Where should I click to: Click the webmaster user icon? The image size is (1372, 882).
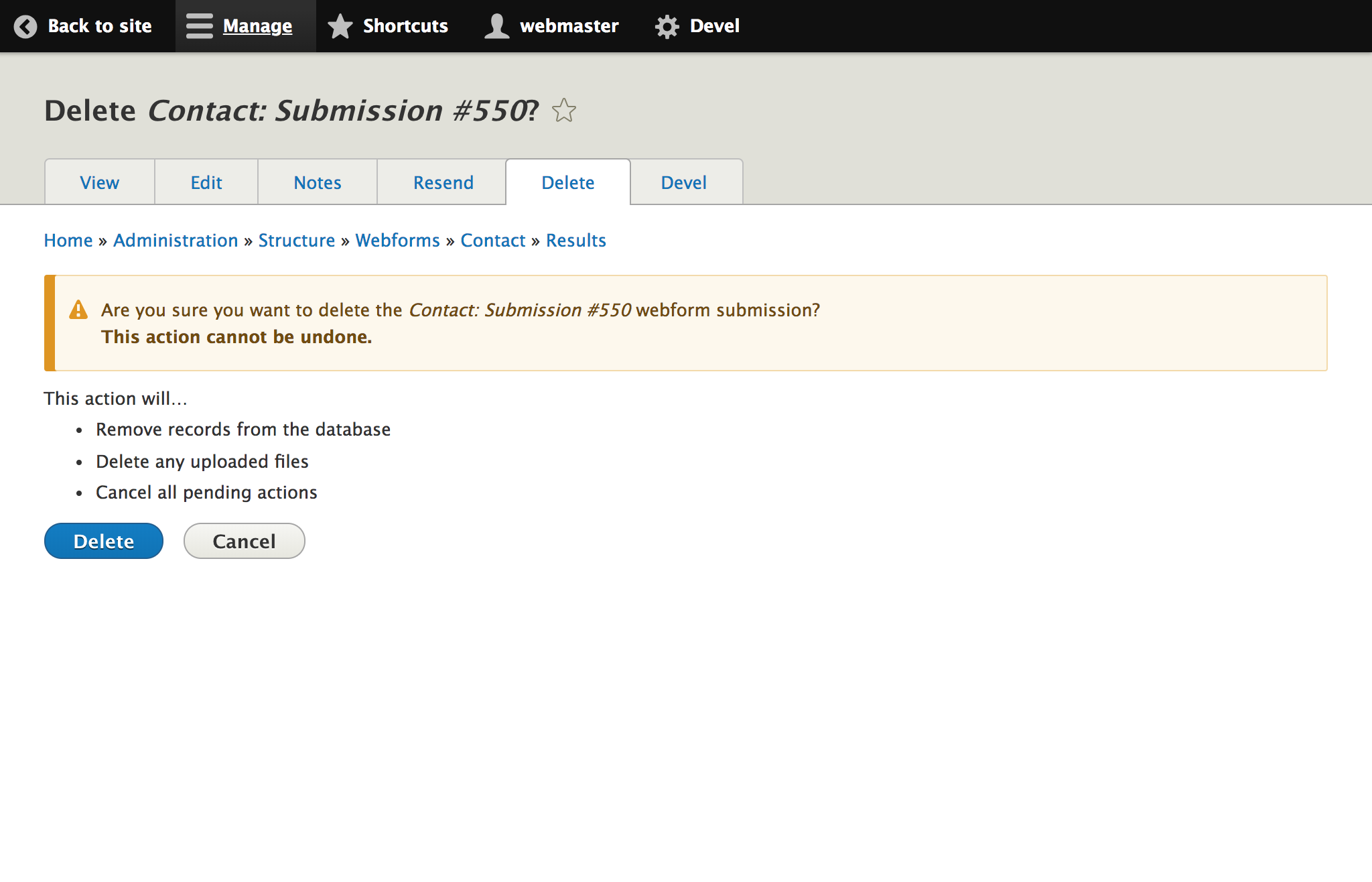tap(496, 26)
